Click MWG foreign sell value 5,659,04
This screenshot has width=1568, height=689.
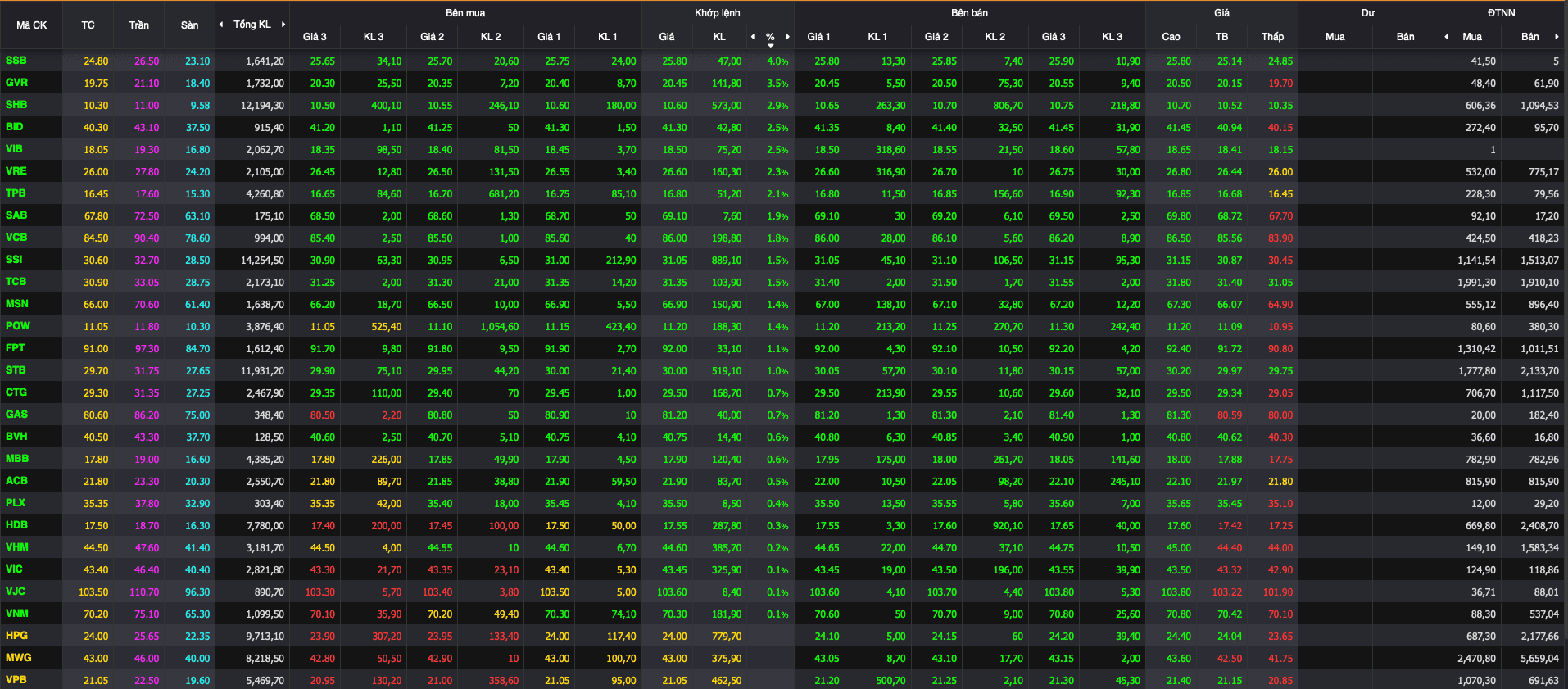[1539, 659]
